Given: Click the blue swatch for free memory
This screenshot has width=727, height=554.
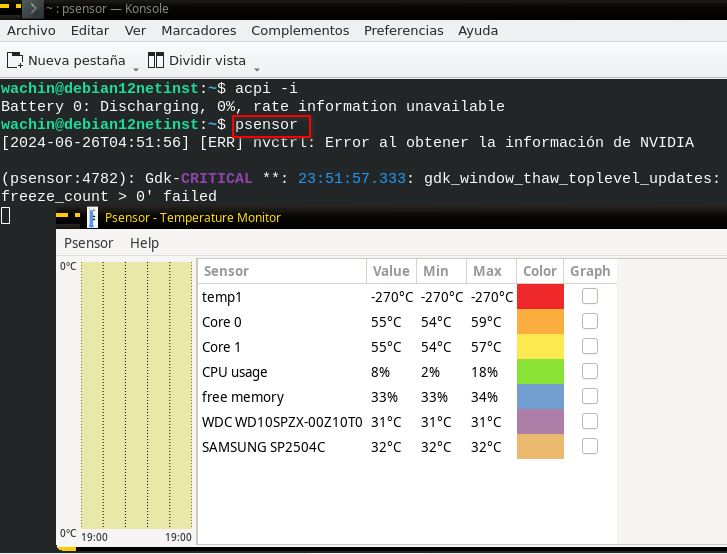Looking at the screenshot, I should (540, 396).
